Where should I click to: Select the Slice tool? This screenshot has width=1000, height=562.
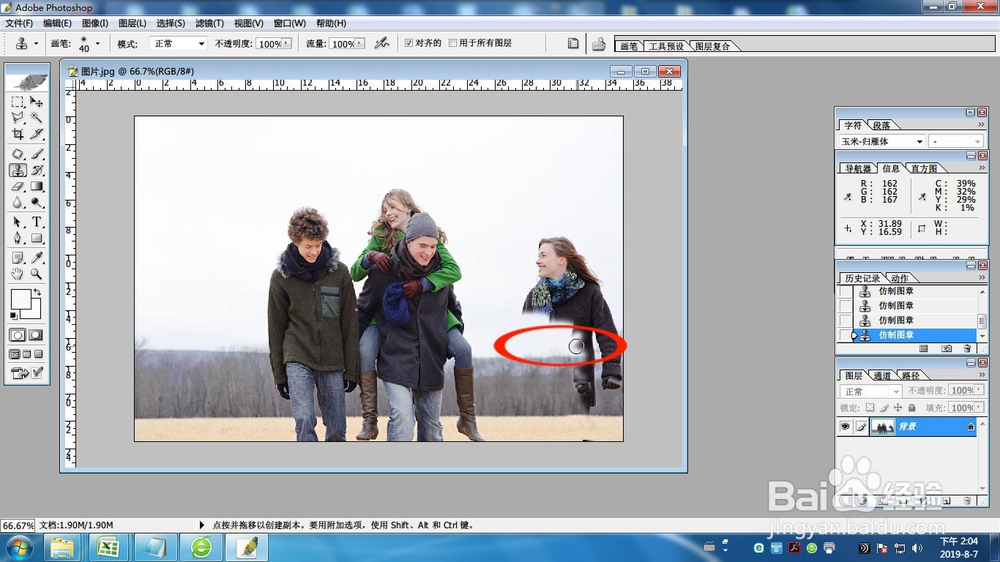coord(37,134)
